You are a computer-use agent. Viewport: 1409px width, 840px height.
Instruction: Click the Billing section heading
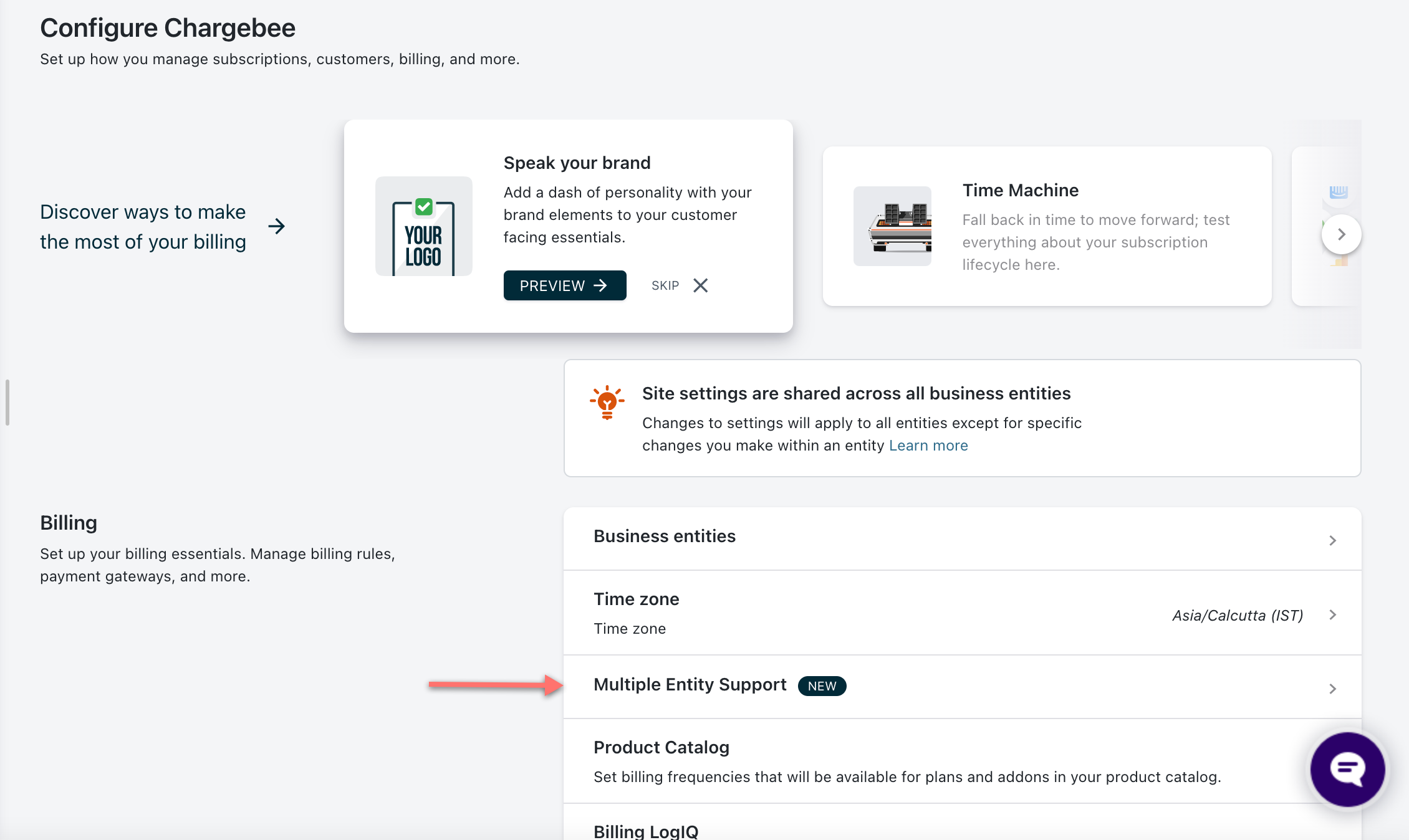[69, 522]
